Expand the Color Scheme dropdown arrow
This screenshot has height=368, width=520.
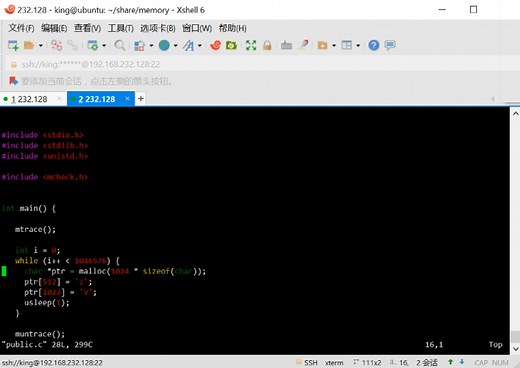(151, 45)
